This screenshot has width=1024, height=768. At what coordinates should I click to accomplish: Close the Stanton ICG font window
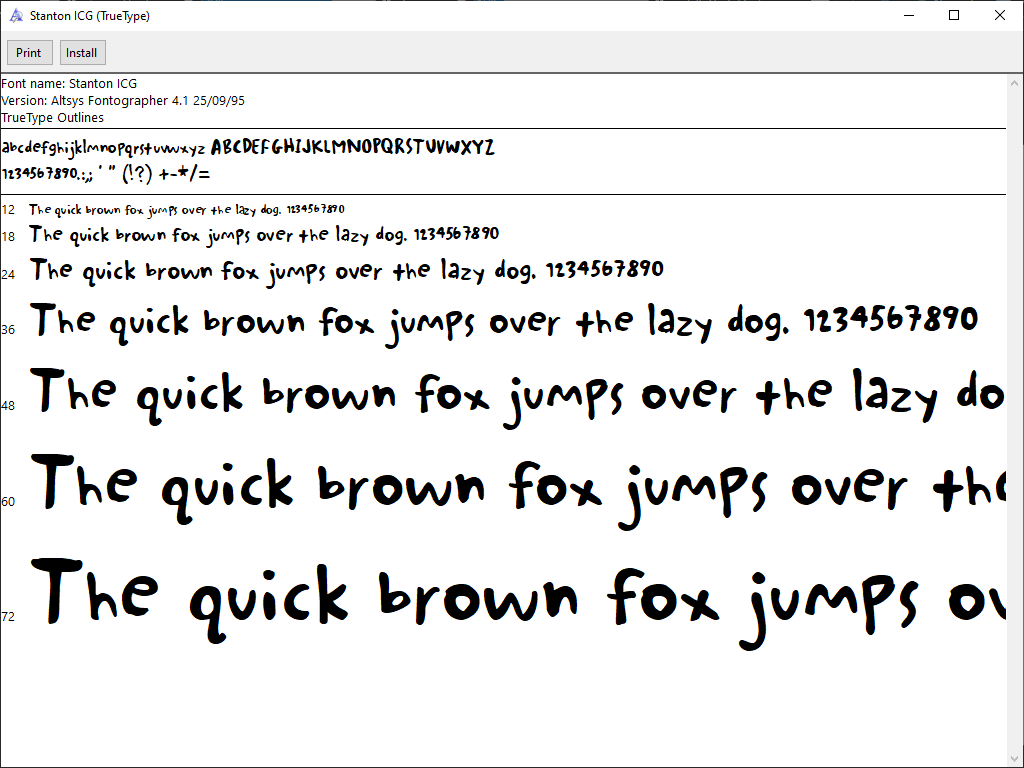pyautogui.click(x=1000, y=15)
